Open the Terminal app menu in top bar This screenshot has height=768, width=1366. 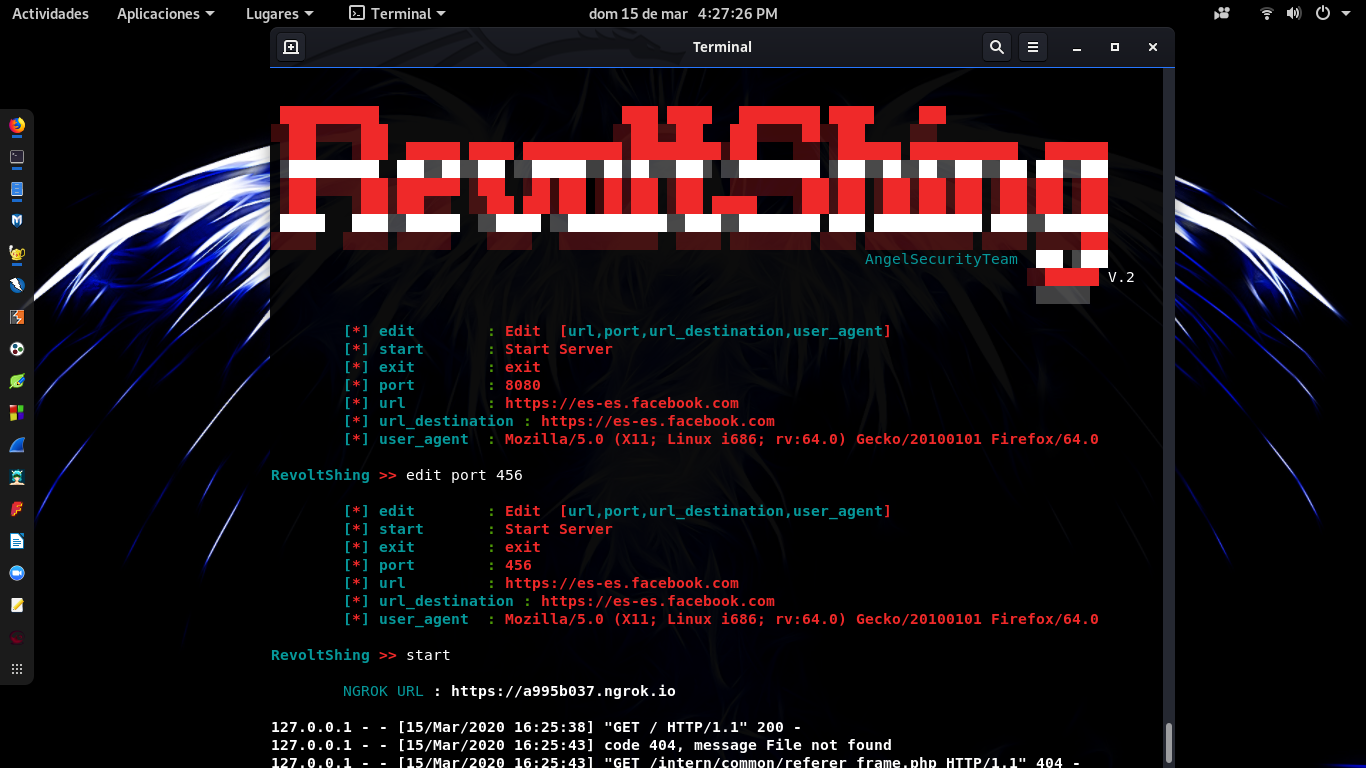pos(397,14)
